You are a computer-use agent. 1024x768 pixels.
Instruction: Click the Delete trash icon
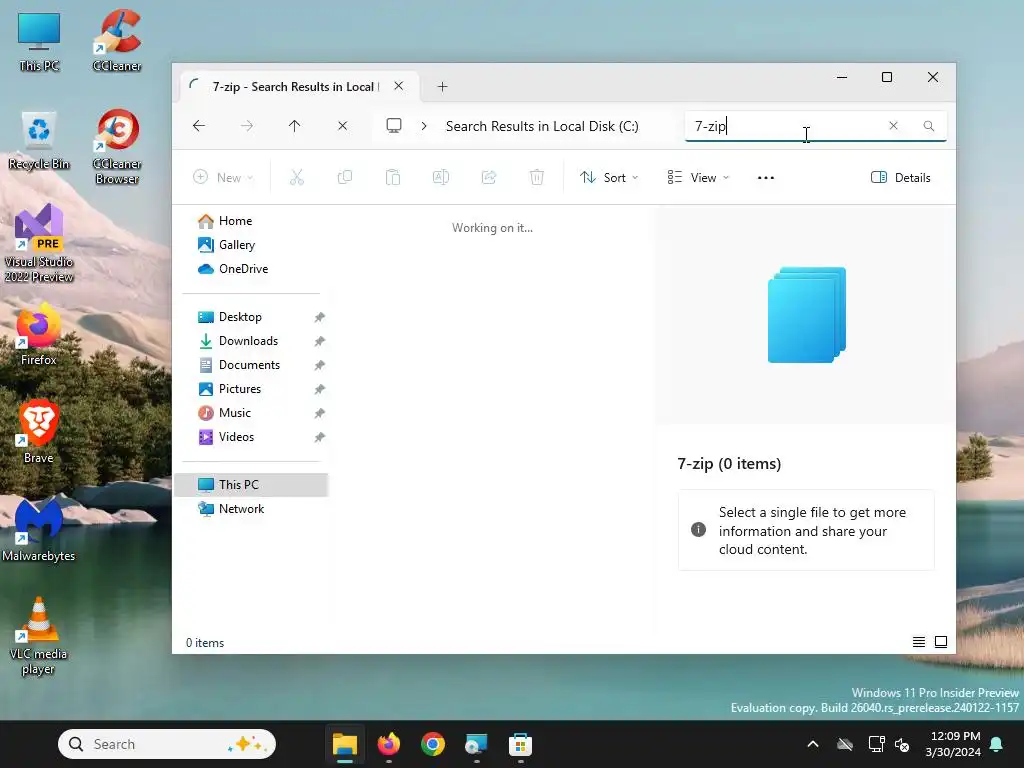tap(536, 177)
